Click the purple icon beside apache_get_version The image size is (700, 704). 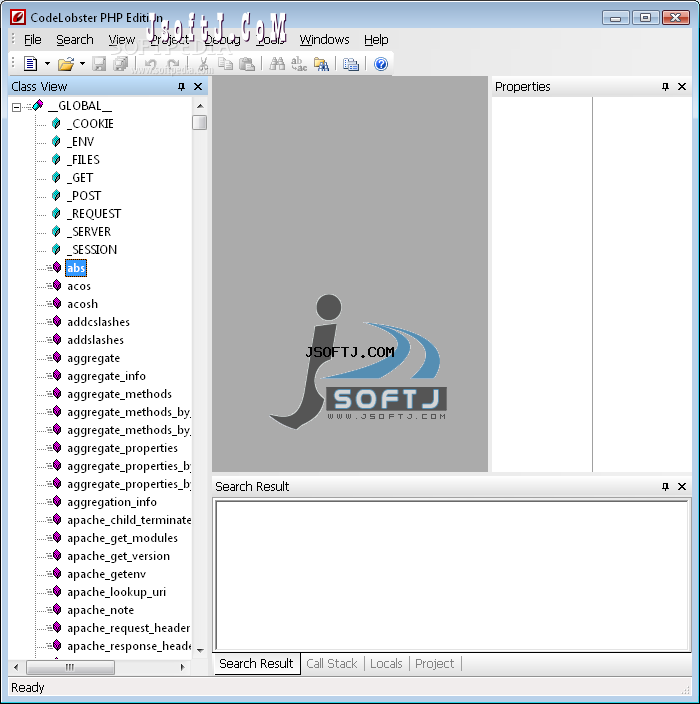57,555
